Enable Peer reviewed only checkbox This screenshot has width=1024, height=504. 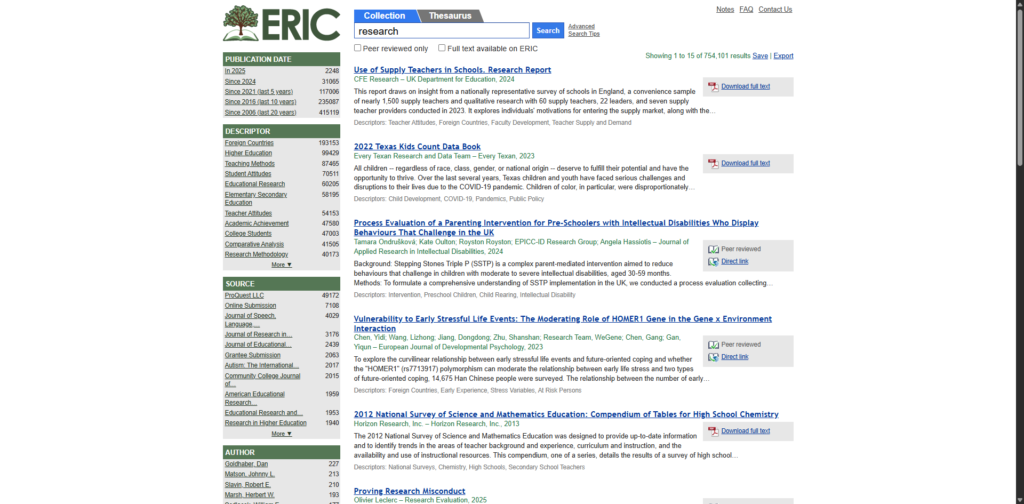[357, 48]
